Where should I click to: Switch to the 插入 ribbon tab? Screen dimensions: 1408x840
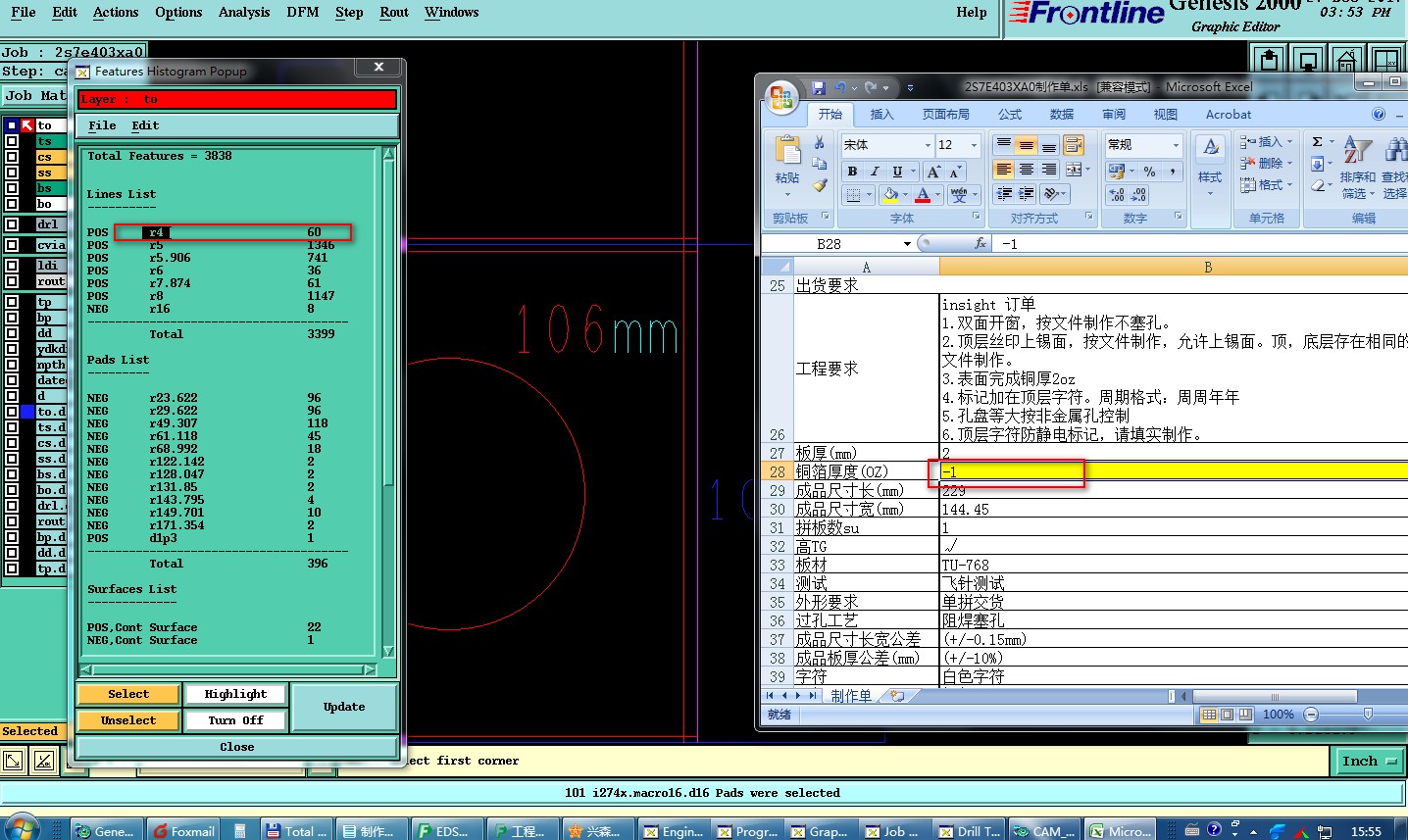coord(881,115)
